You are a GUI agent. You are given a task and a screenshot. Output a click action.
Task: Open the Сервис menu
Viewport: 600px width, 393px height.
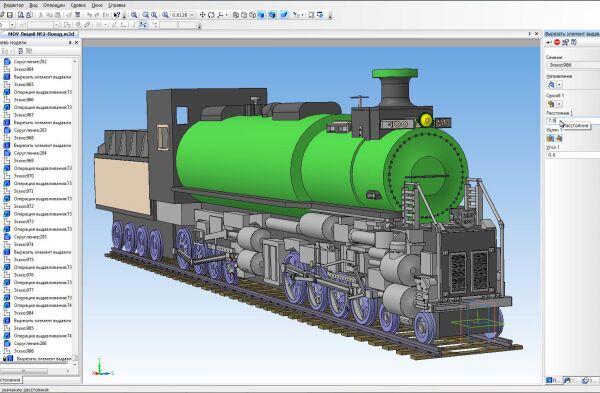coord(78,5)
